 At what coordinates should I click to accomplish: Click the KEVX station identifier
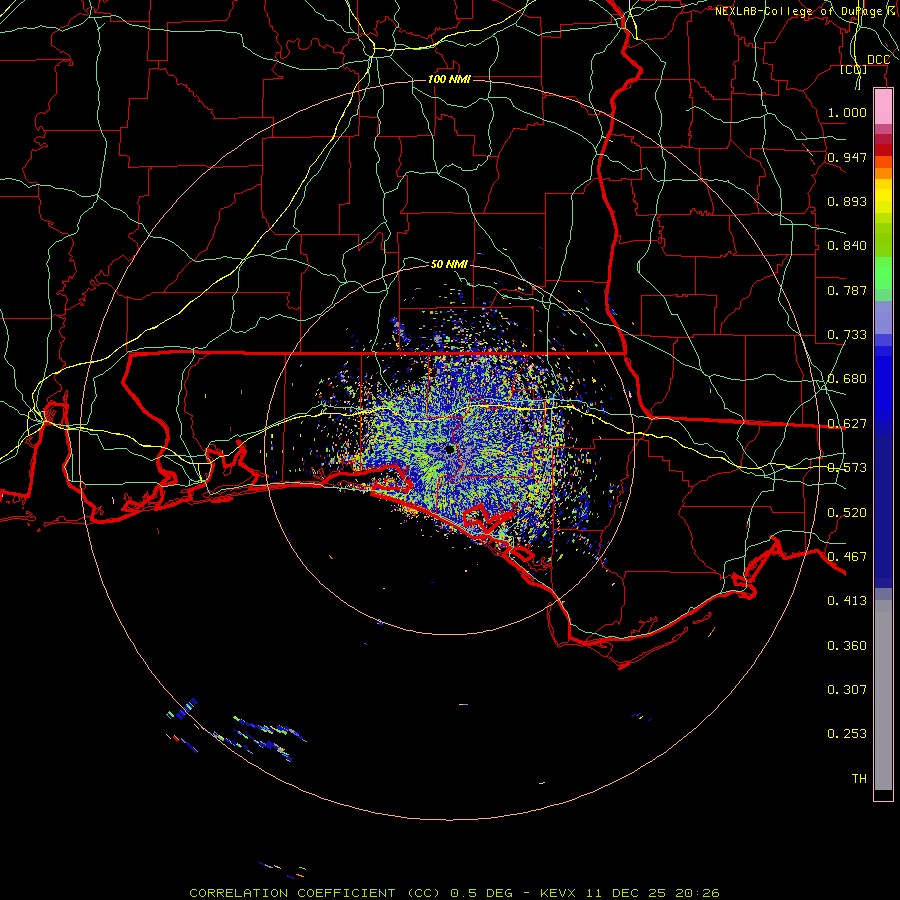[x=557, y=893]
